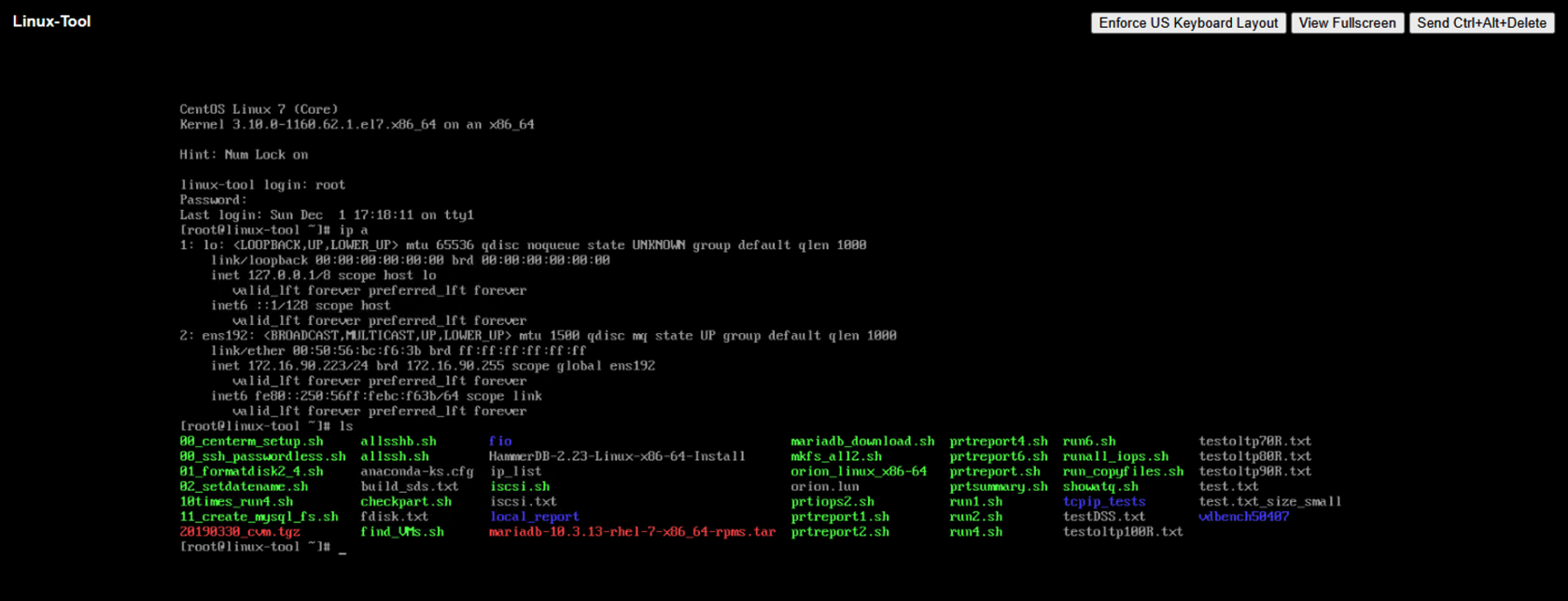Click the 00_ssh_passwordless.sh file name
Image resolution: width=1568 pixels, height=601 pixels.
[x=262, y=456]
